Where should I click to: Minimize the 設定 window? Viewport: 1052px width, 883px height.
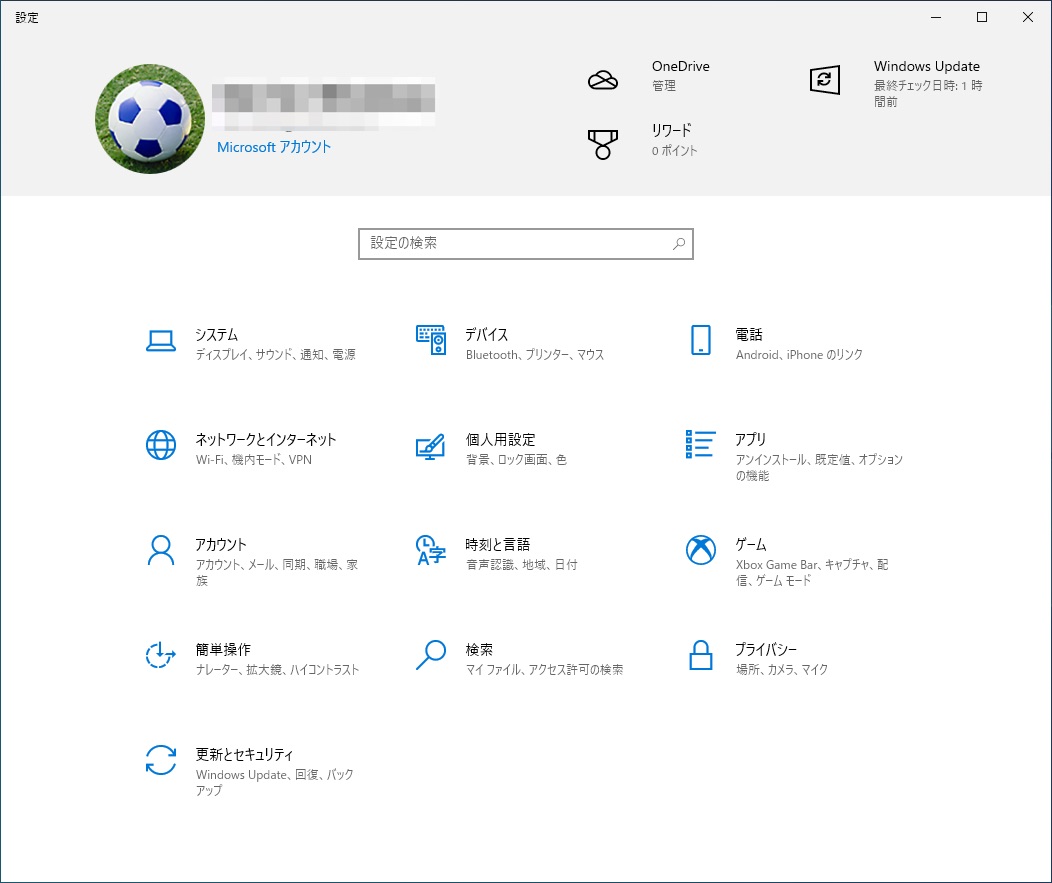(x=936, y=17)
